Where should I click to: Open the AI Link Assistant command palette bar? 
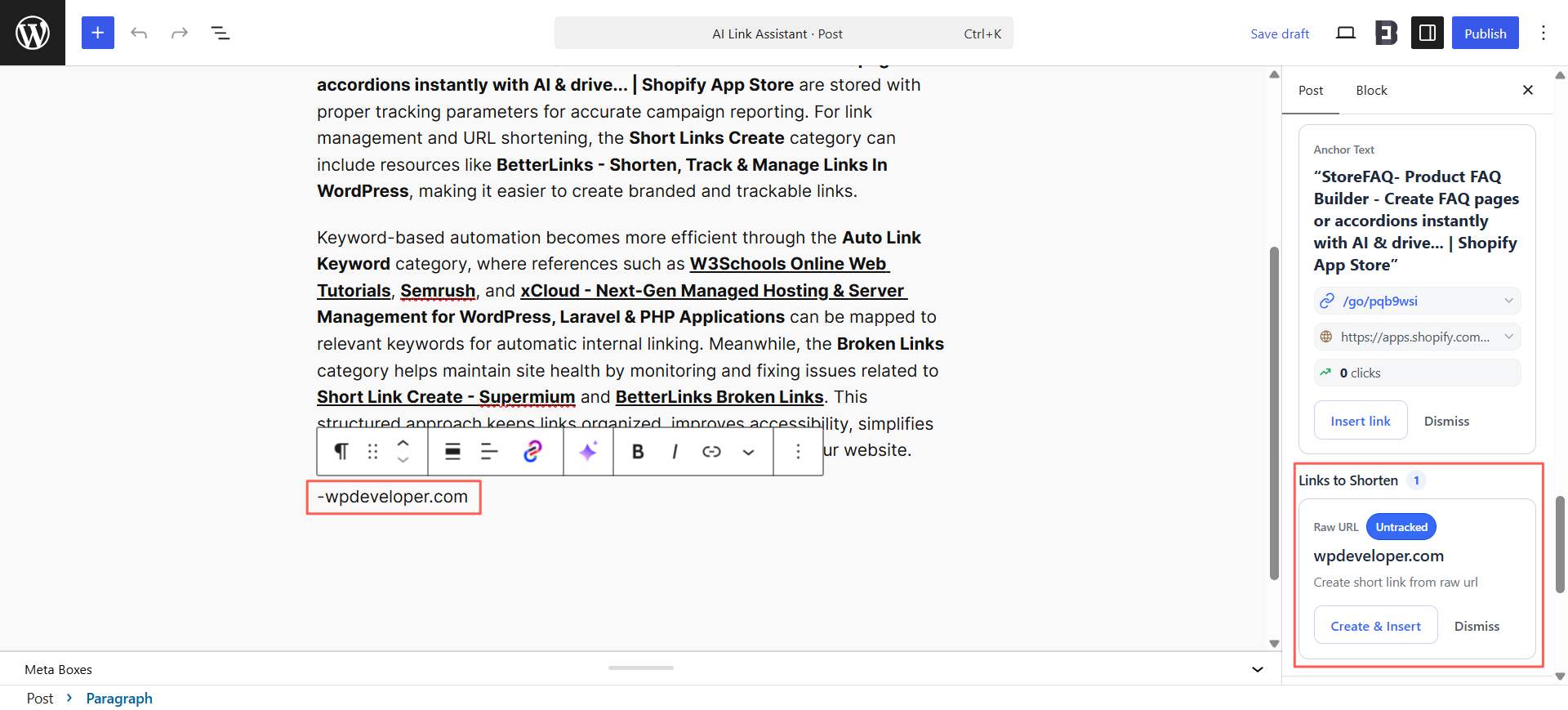784,33
